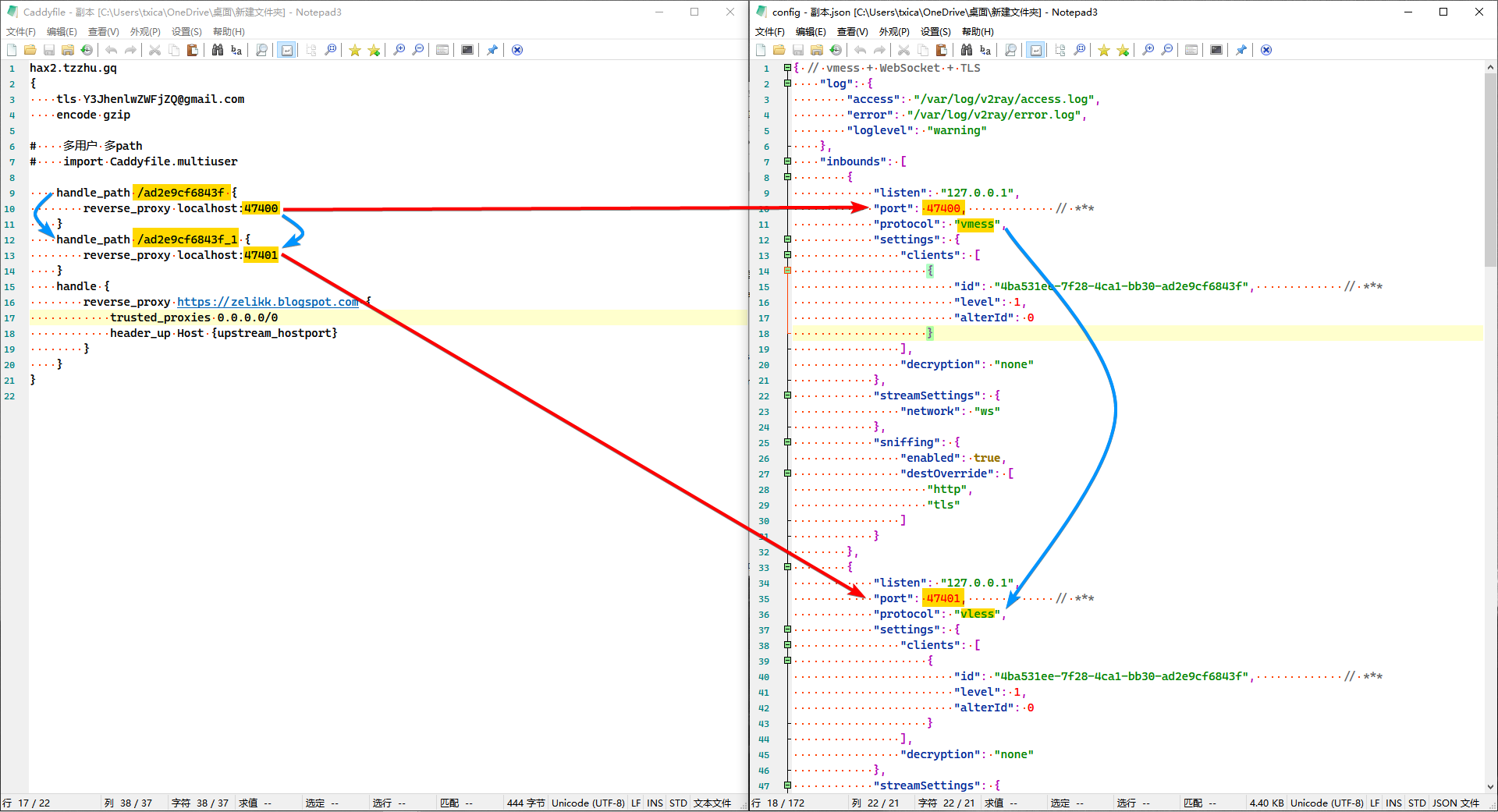Click the Always on Top pin icon in the Caddyfile window
1498x812 pixels.
(492, 50)
